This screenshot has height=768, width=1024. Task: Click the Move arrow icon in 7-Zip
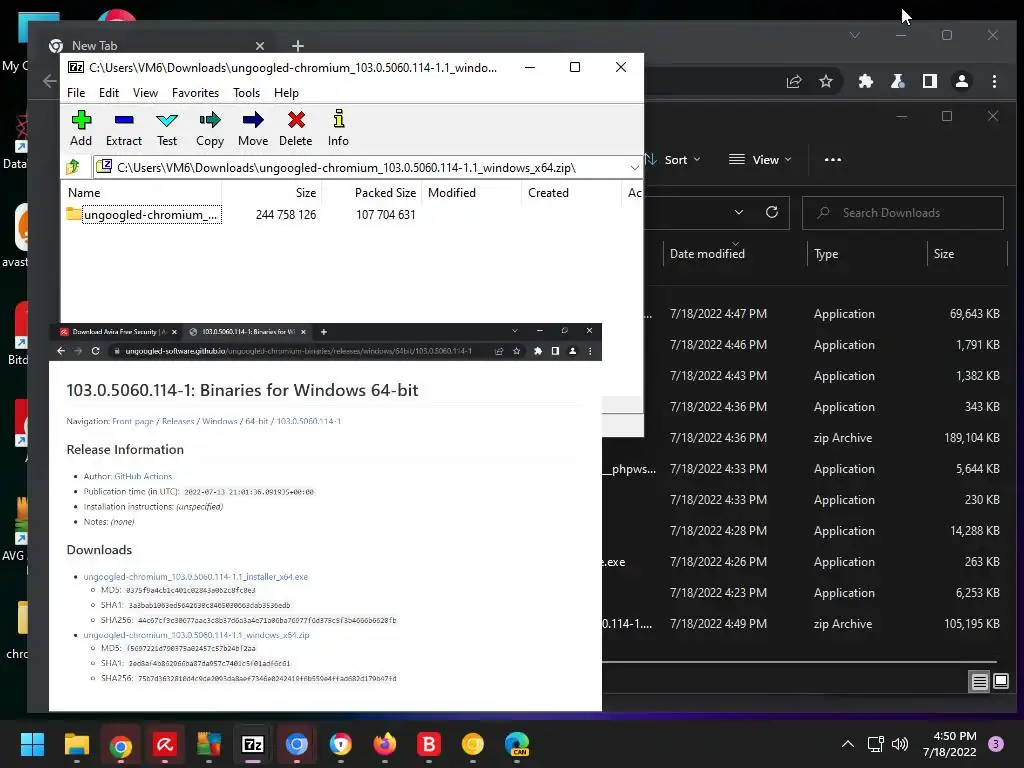(x=253, y=120)
